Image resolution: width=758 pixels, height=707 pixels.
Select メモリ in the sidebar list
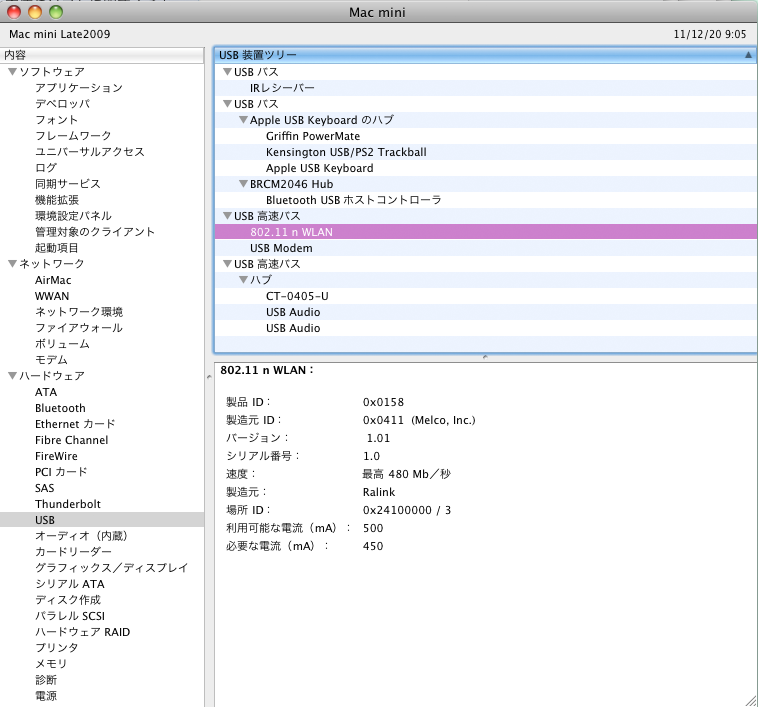(51, 664)
